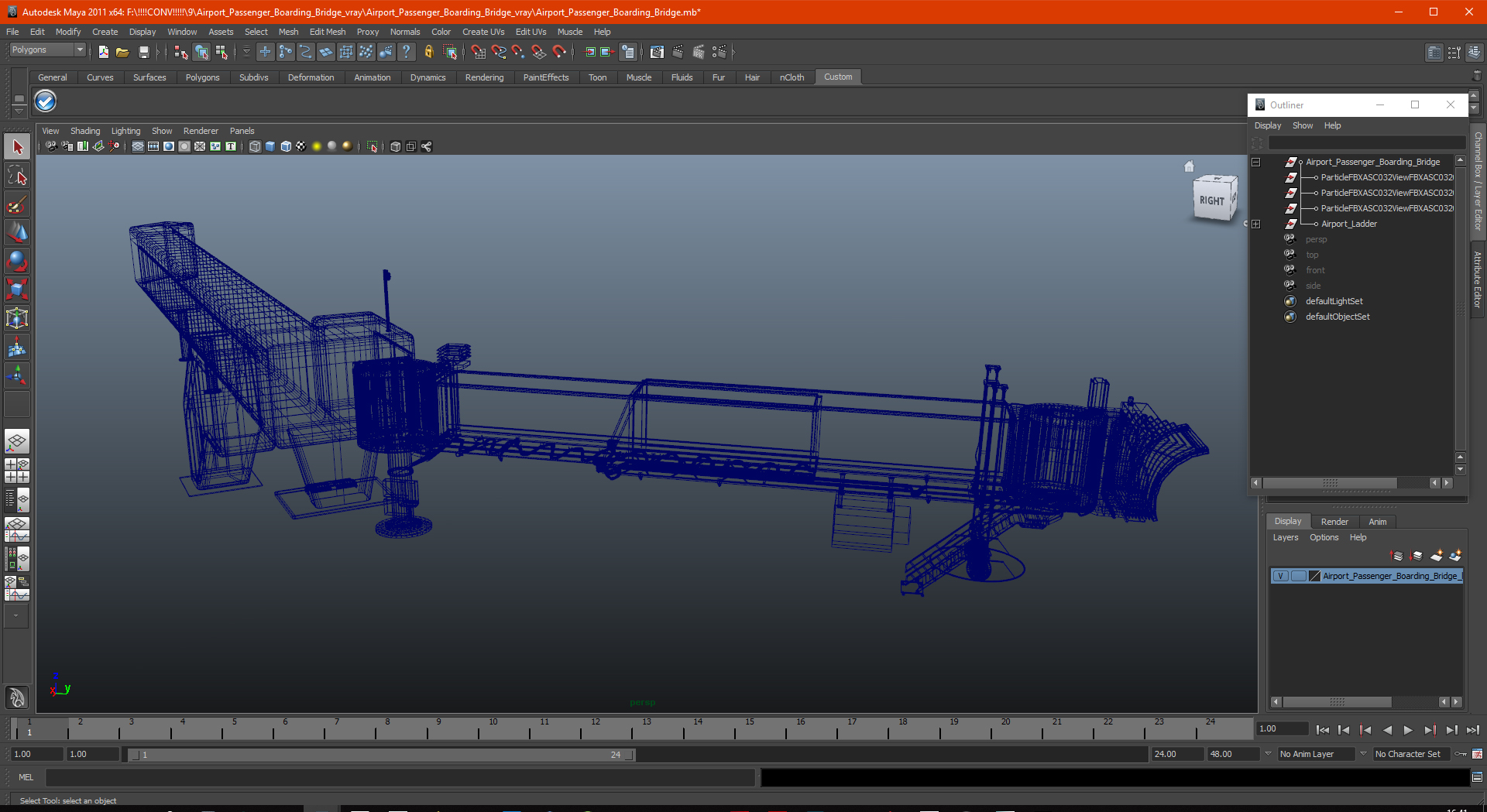Screen dimensions: 1487x812
Task: Turn on smooth shade all in viewport
Action: click(x=270, y=146)
